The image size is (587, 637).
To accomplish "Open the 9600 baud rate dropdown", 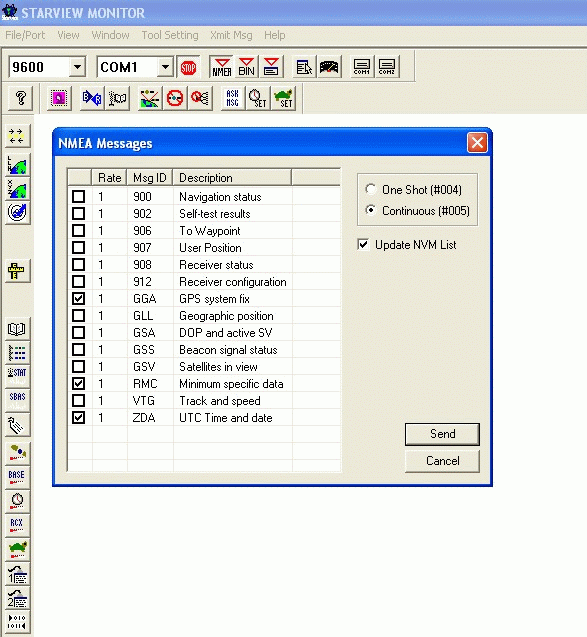I will pyautogui.click(x=77, y=67).
